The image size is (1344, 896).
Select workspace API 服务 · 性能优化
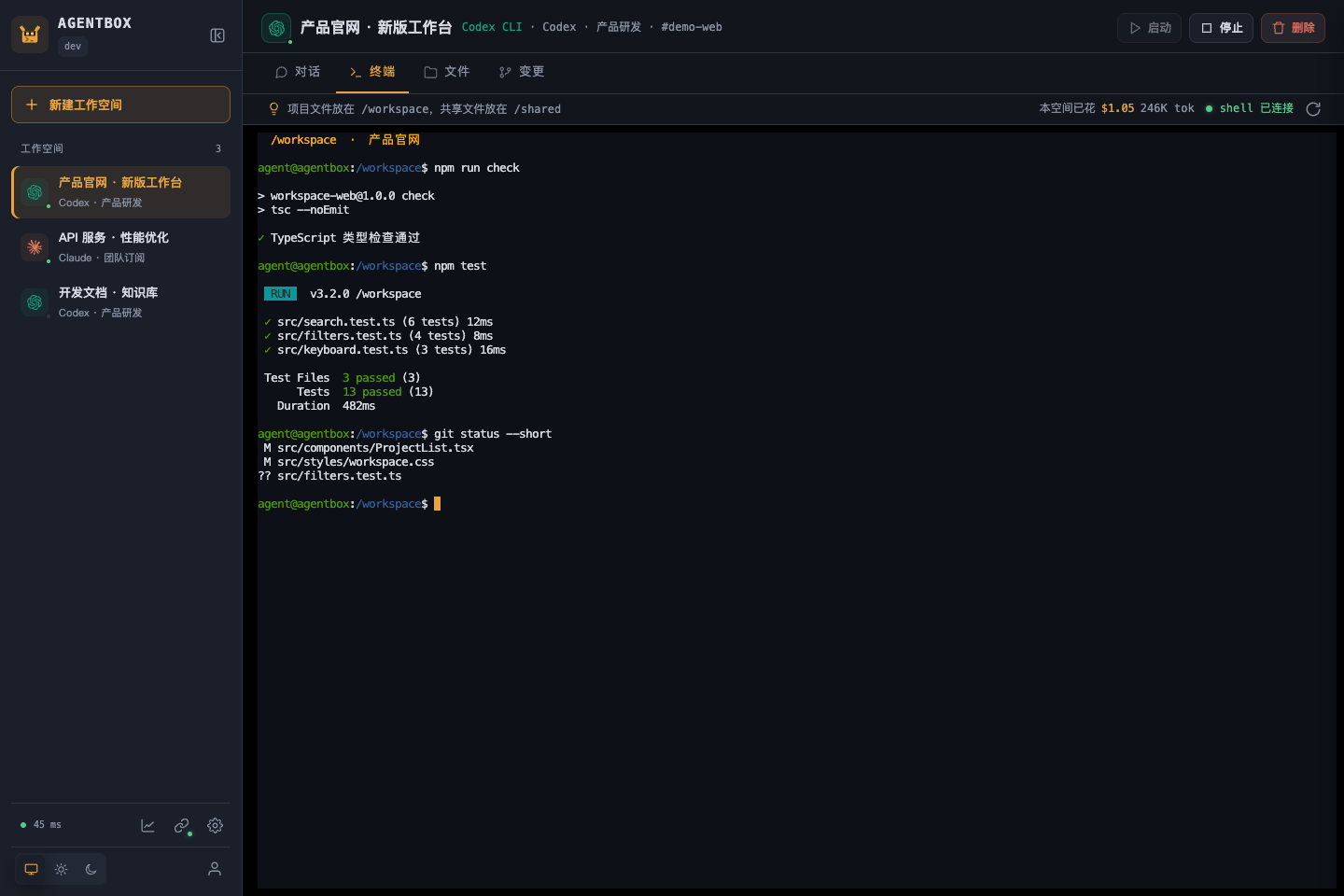coord(120,247)
